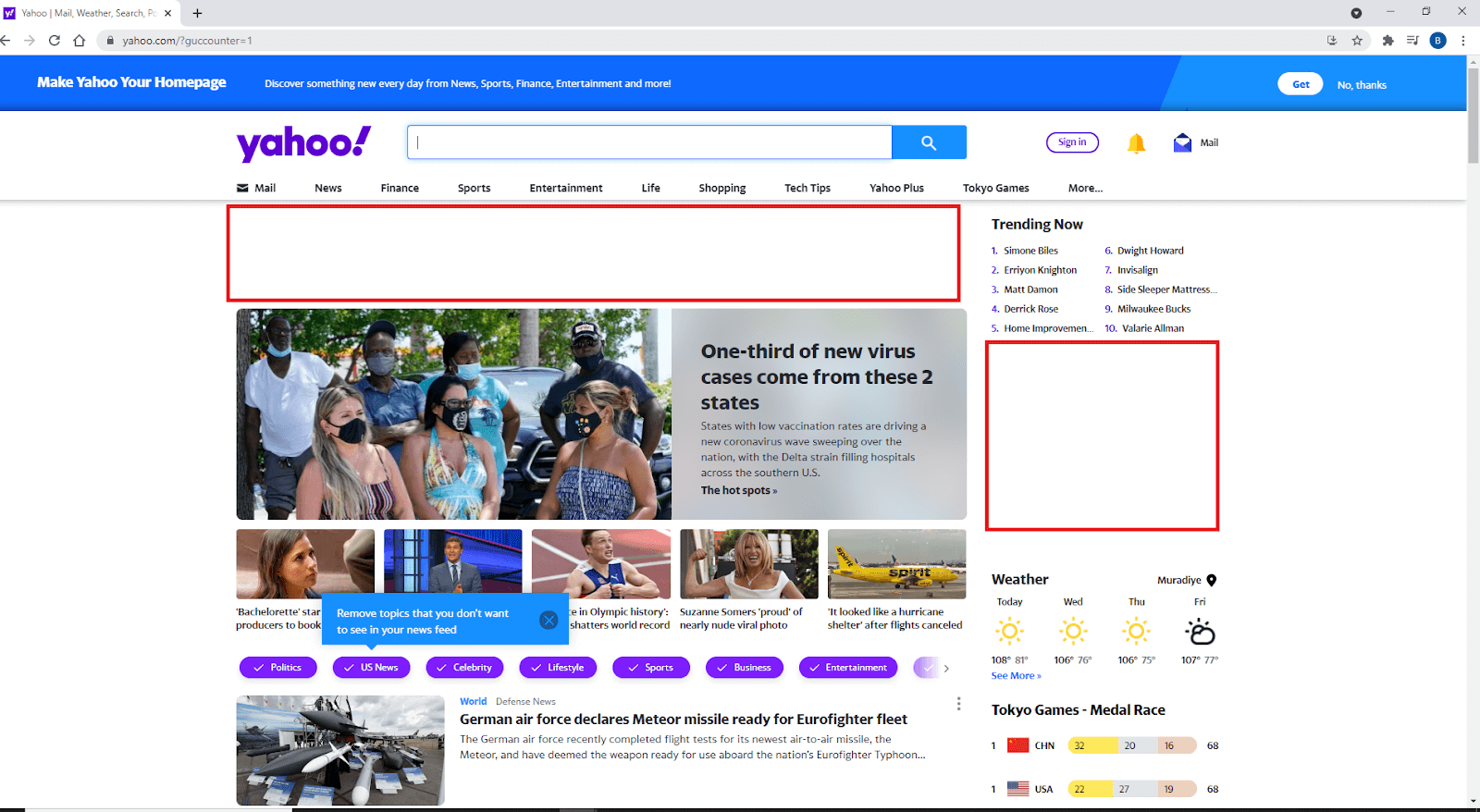Open Mail envelope icon near Sign in
Image resolution: width=1480 pixels, height=812 pixels.
pyautogui.click(x=1182, y=142)
